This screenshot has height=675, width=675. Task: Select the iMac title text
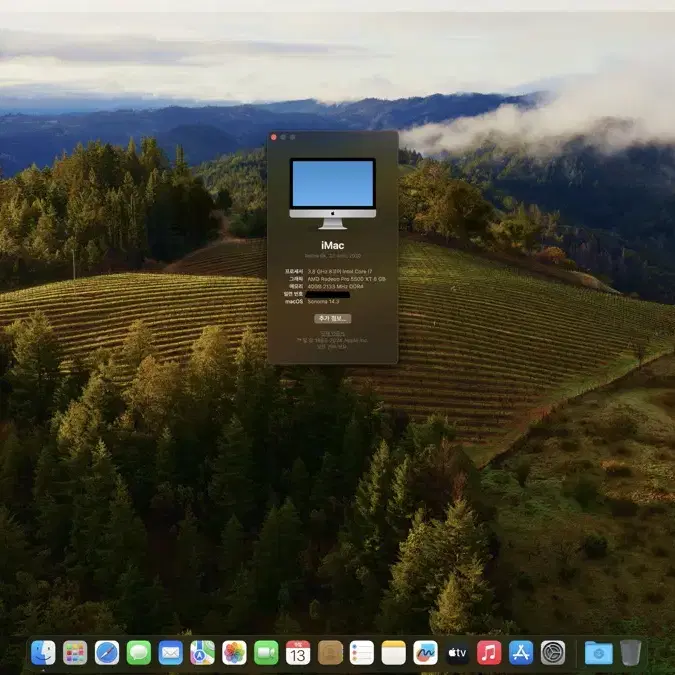tap(332, 245)
